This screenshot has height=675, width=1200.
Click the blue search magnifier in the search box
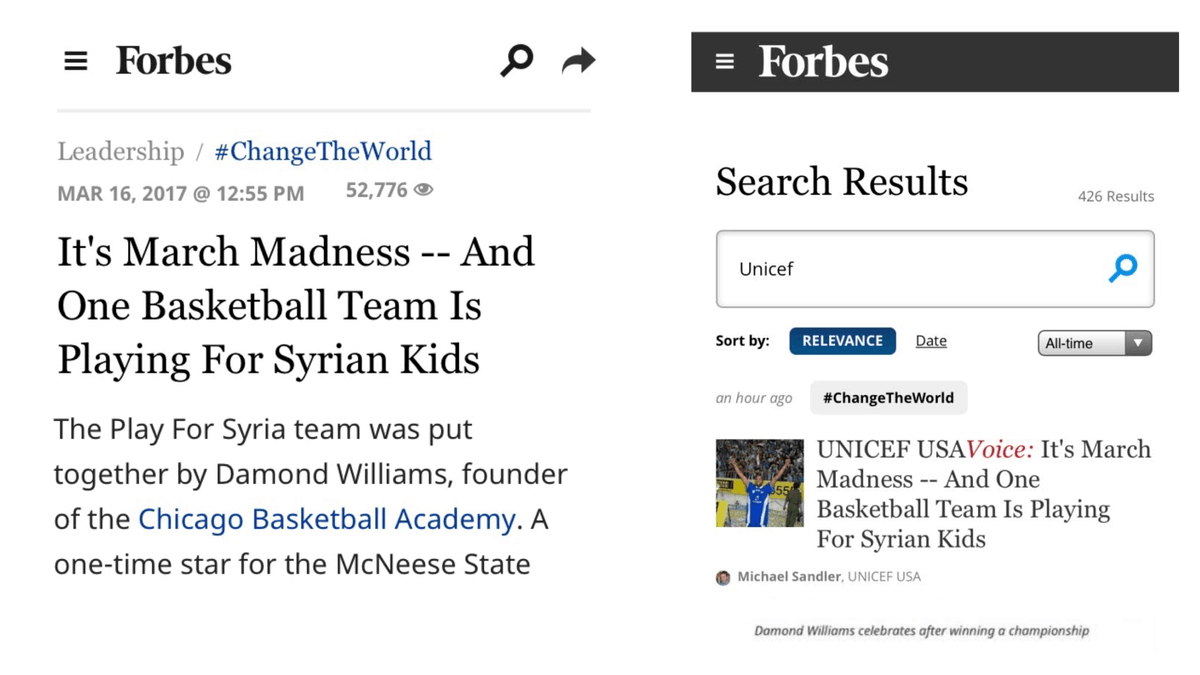1123,268
